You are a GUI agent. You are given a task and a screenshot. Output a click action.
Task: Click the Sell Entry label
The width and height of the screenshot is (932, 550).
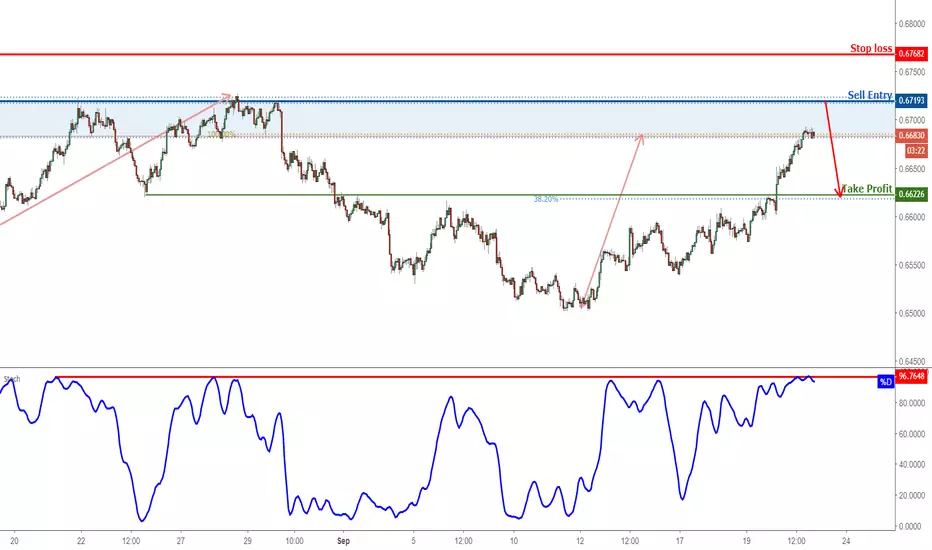870,95
